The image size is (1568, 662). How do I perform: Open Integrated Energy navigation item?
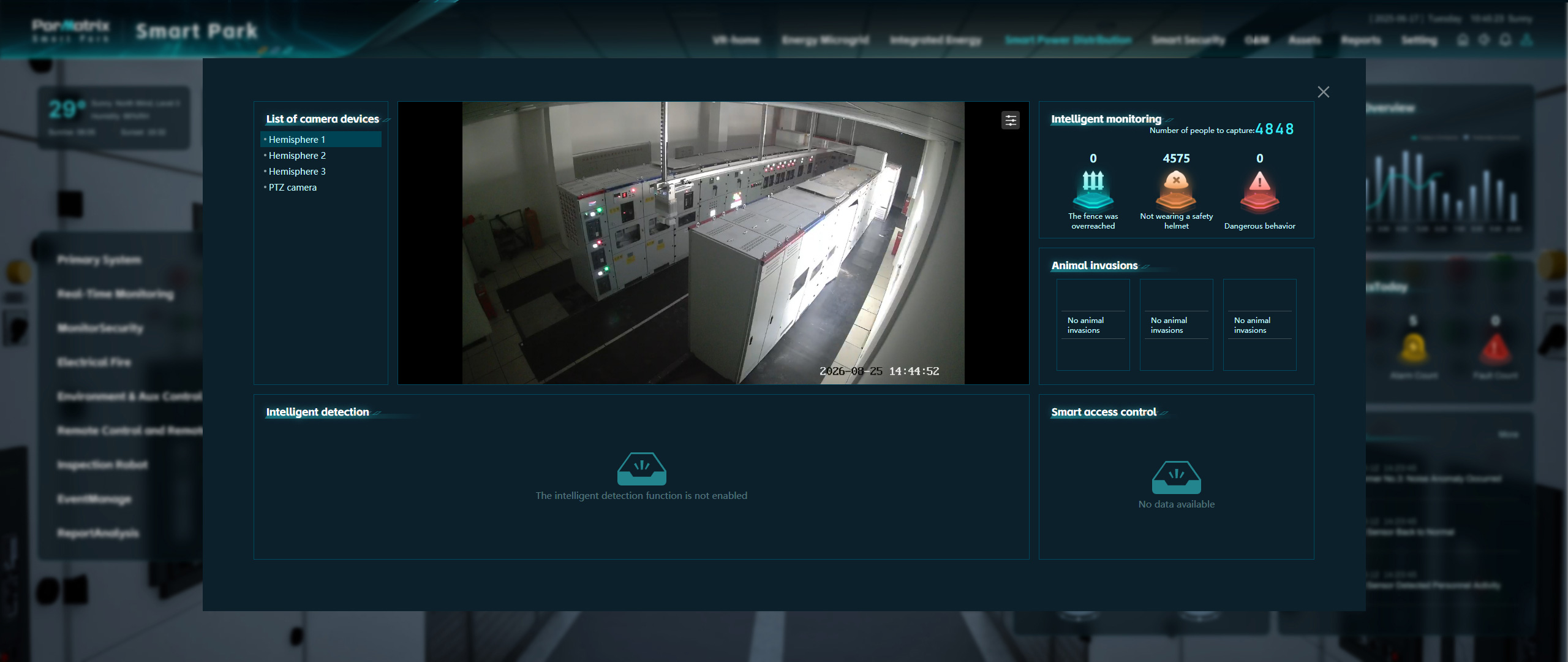[x=935, y=40]
